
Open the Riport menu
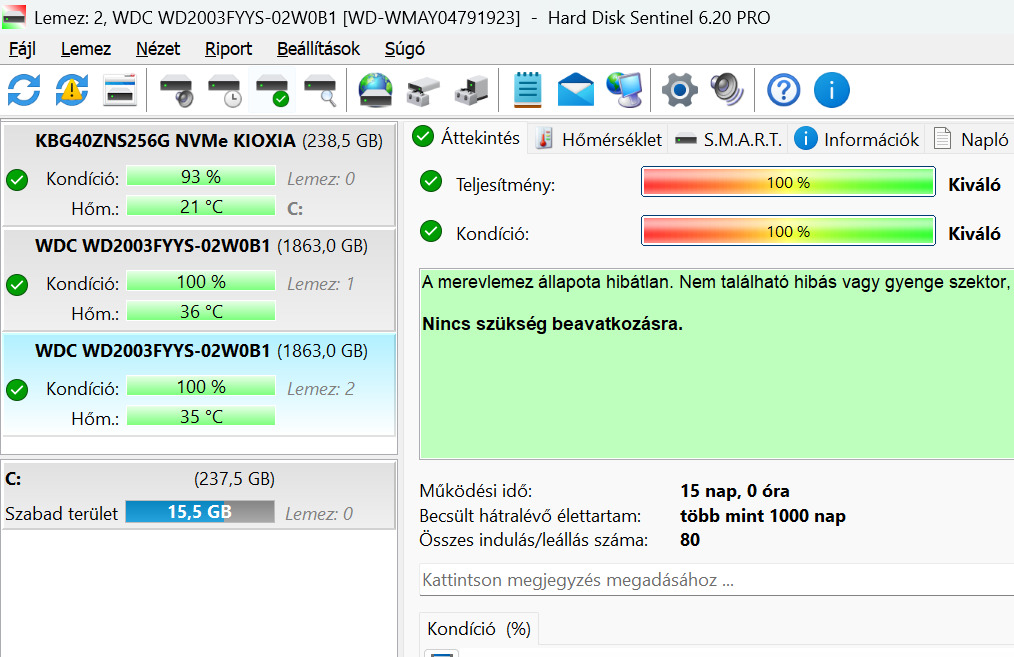point(228,49)
